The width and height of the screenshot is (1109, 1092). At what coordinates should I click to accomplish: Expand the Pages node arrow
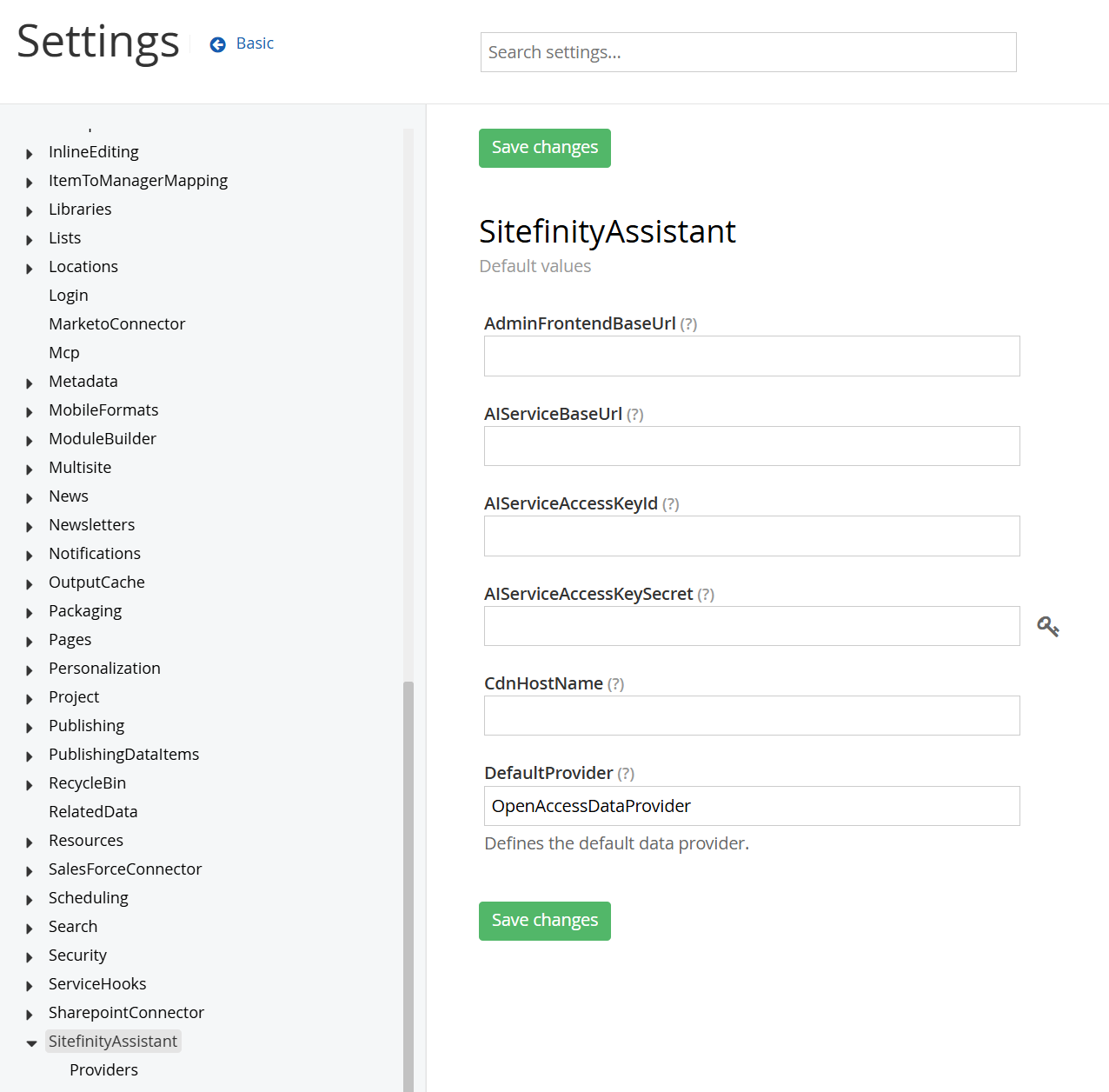point(30,642)
